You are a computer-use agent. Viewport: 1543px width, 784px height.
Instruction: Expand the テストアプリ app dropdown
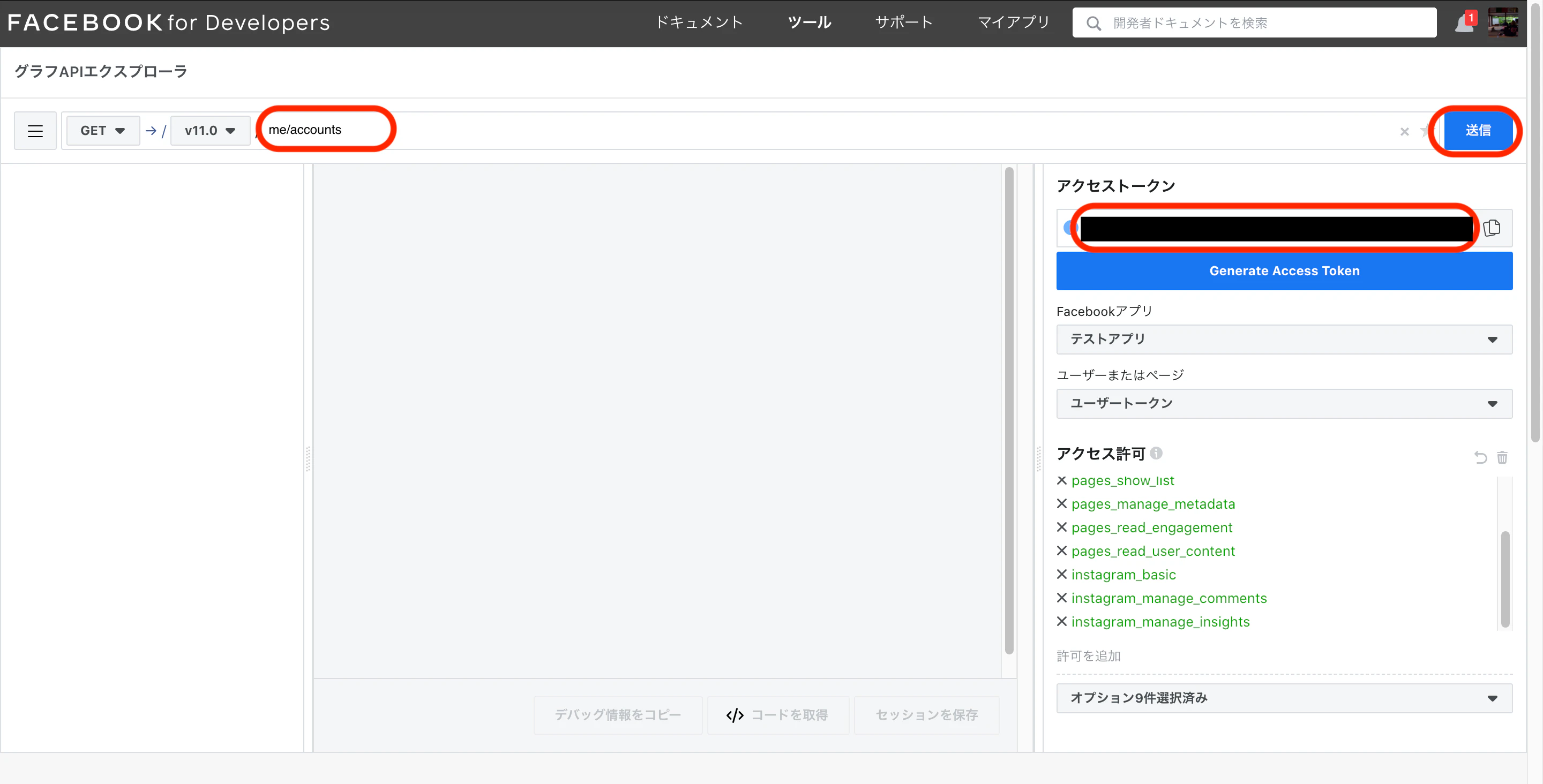point(1284,340)
